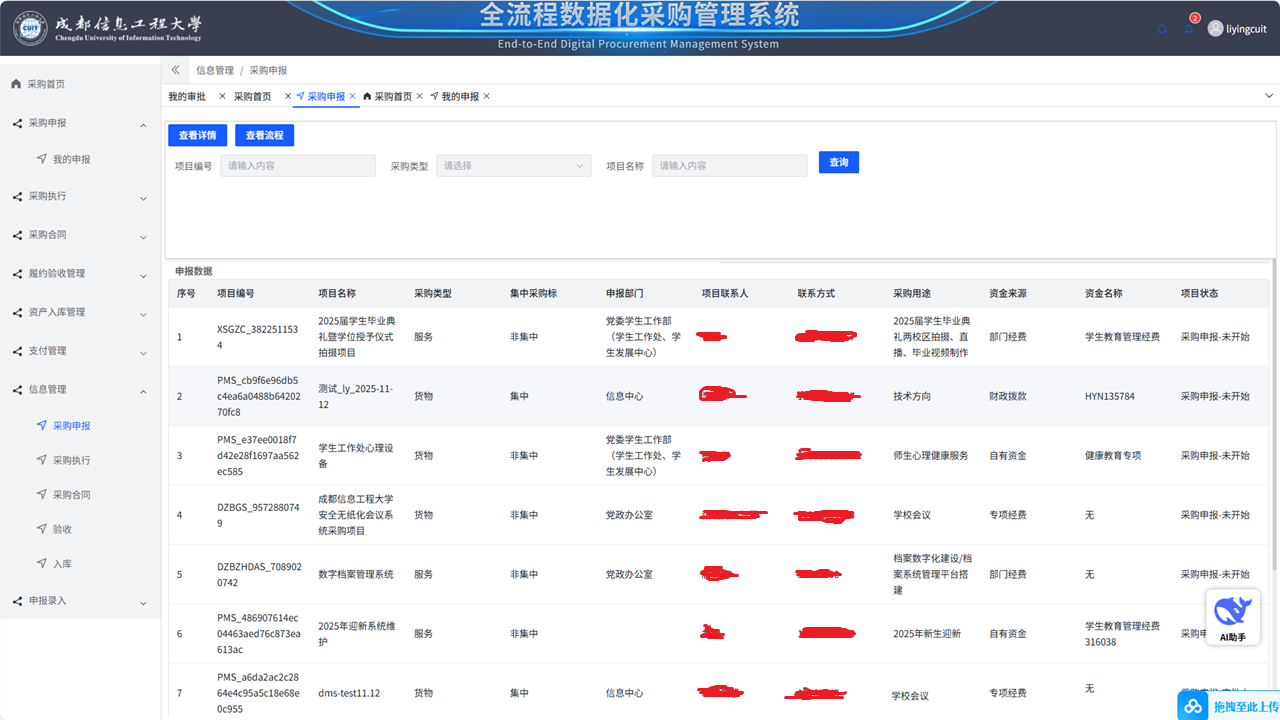The image size is (1280, 720).
Task: Open the 采购类型 dropdown
Action: [513, 166]
